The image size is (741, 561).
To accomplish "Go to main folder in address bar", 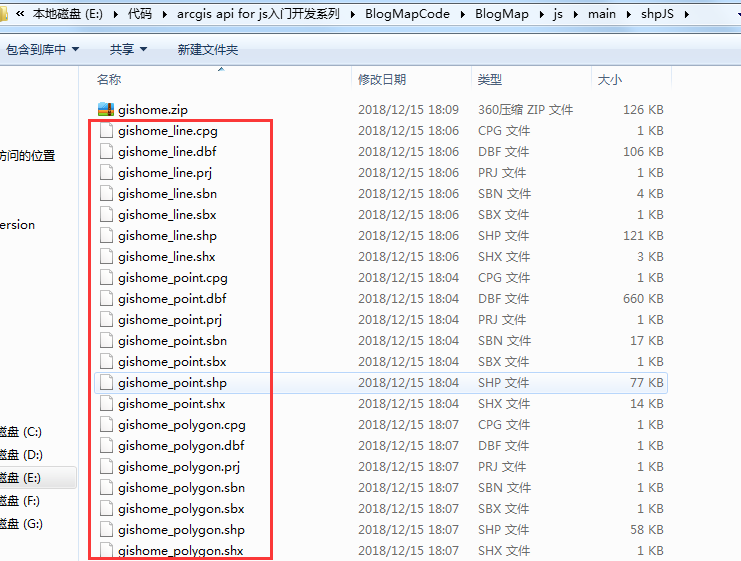I will tap(602, 14).
